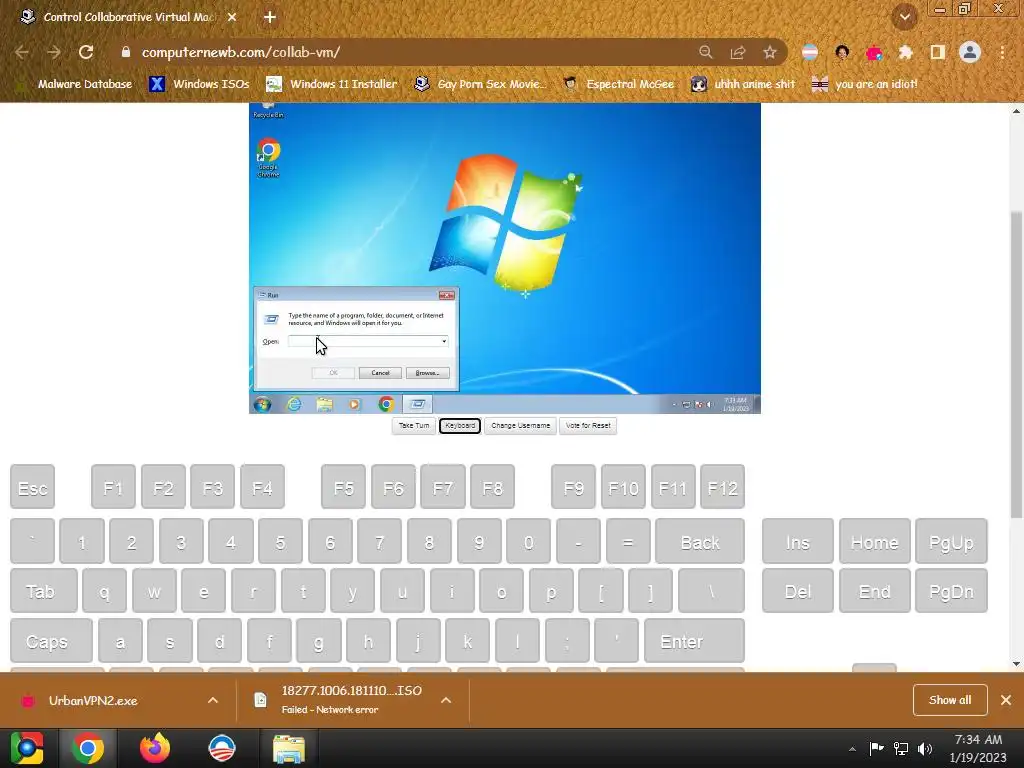1024x768 pixels.
Task: Click the Vote for Reset button
Action: tap(588, 426)
